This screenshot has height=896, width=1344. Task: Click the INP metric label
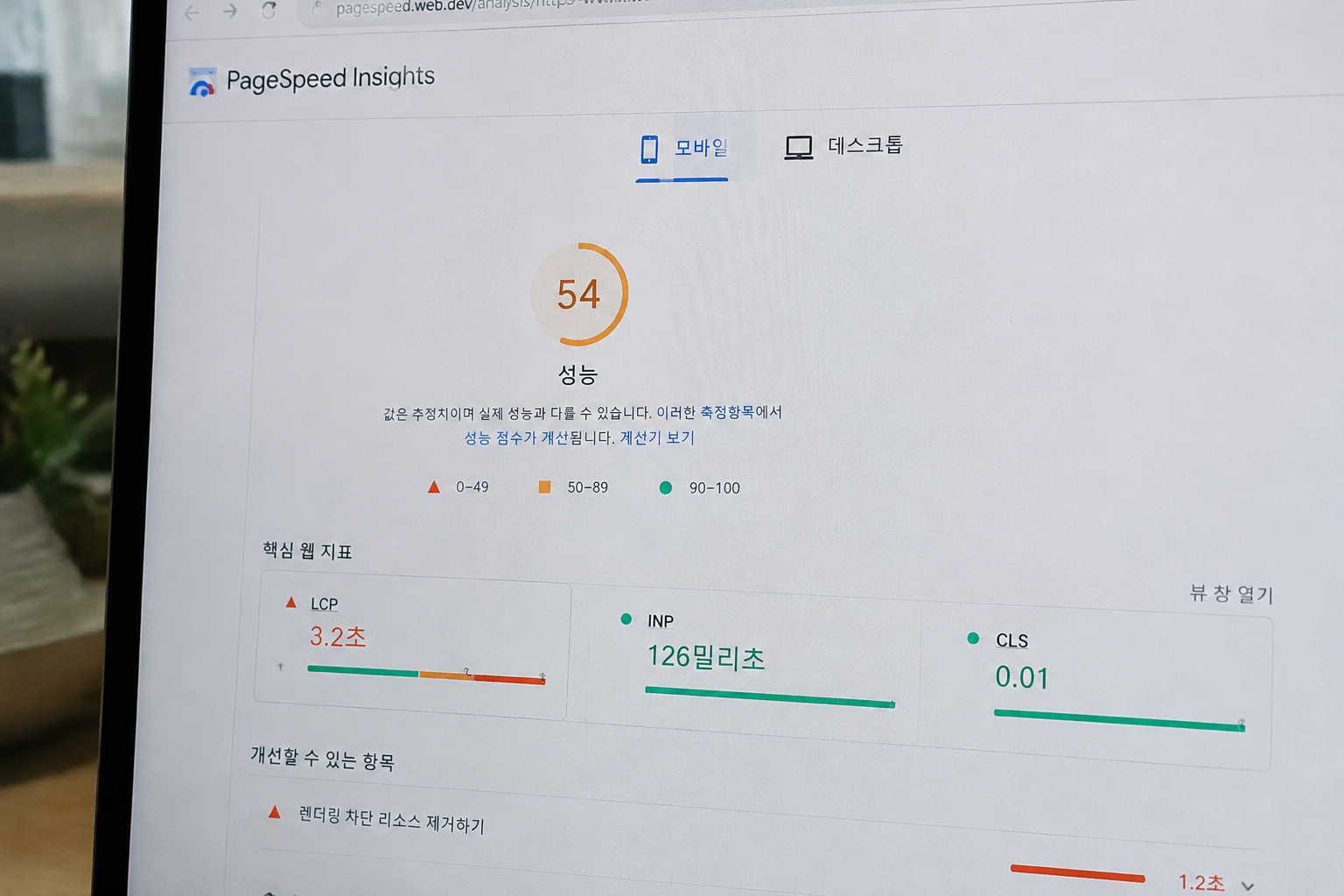point(661,621)
